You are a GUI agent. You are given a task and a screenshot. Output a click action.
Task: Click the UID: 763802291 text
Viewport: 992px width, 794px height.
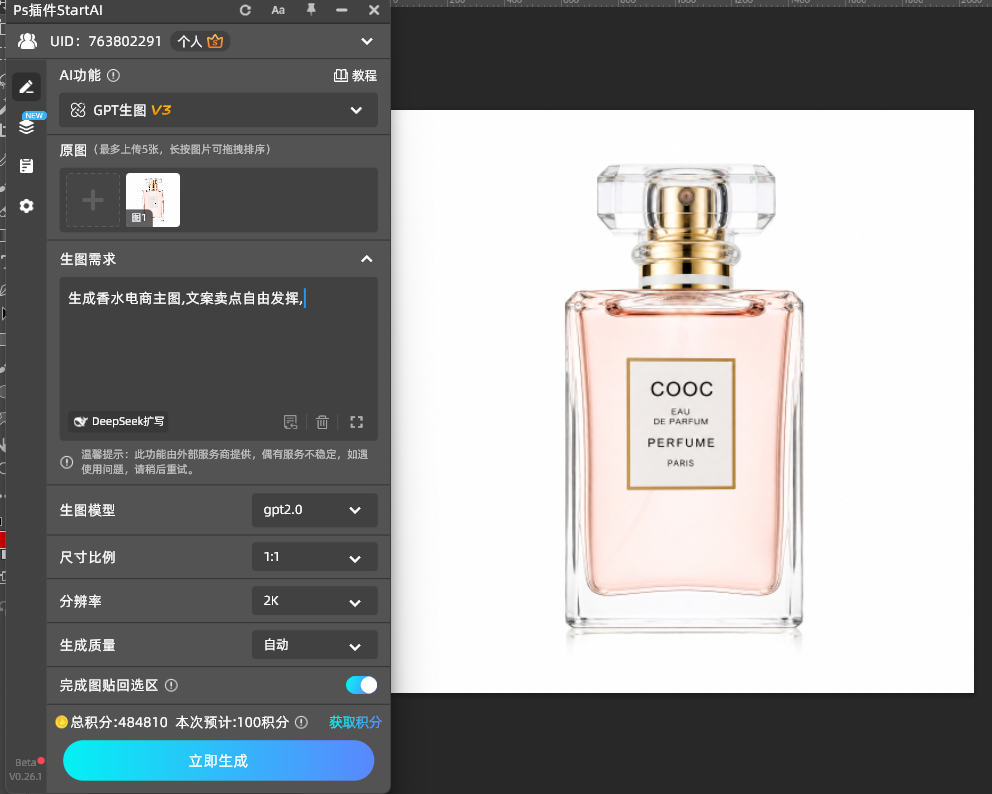106,41
